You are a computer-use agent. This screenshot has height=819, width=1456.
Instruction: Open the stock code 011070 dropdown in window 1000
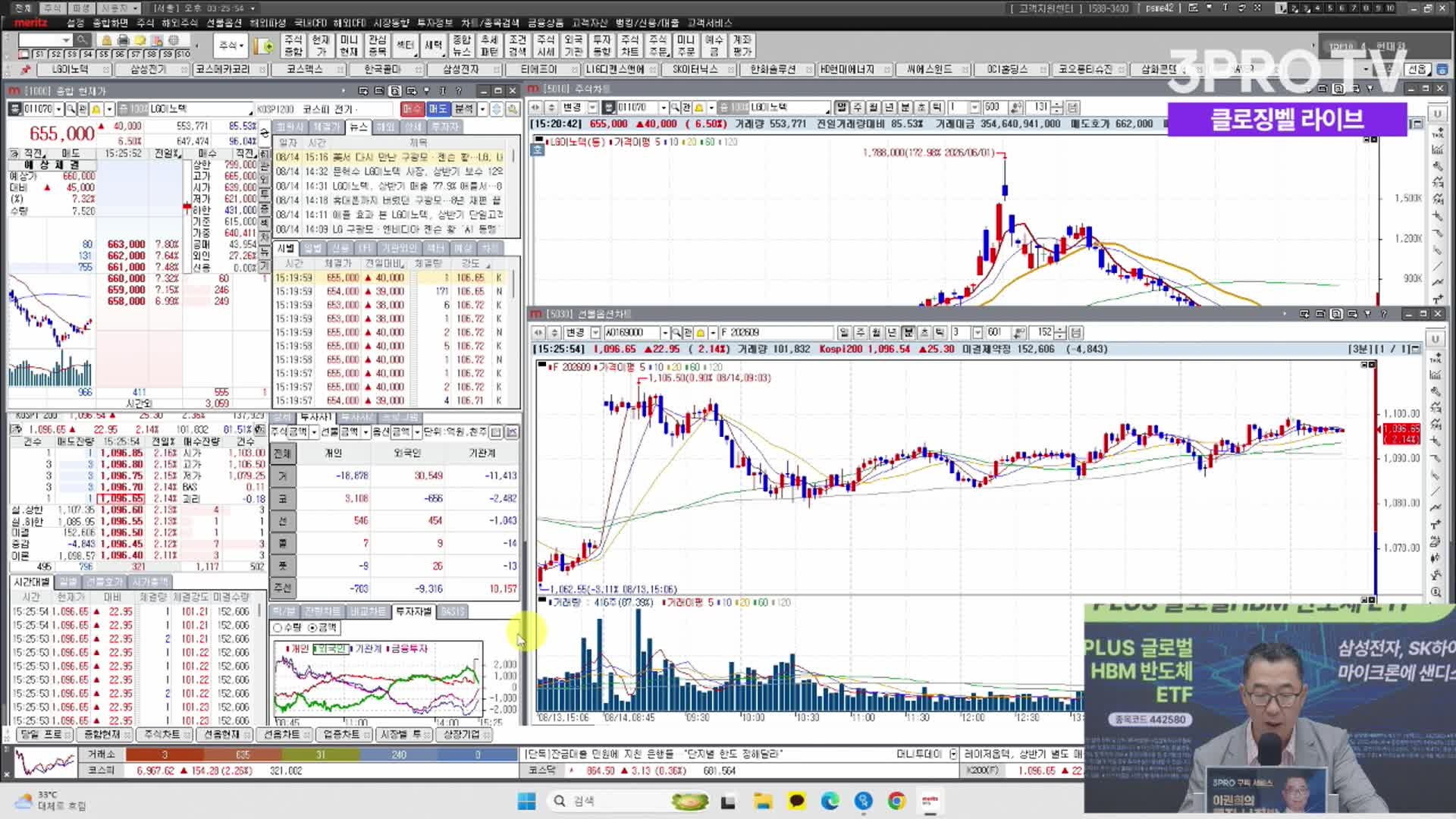(59, 109)
